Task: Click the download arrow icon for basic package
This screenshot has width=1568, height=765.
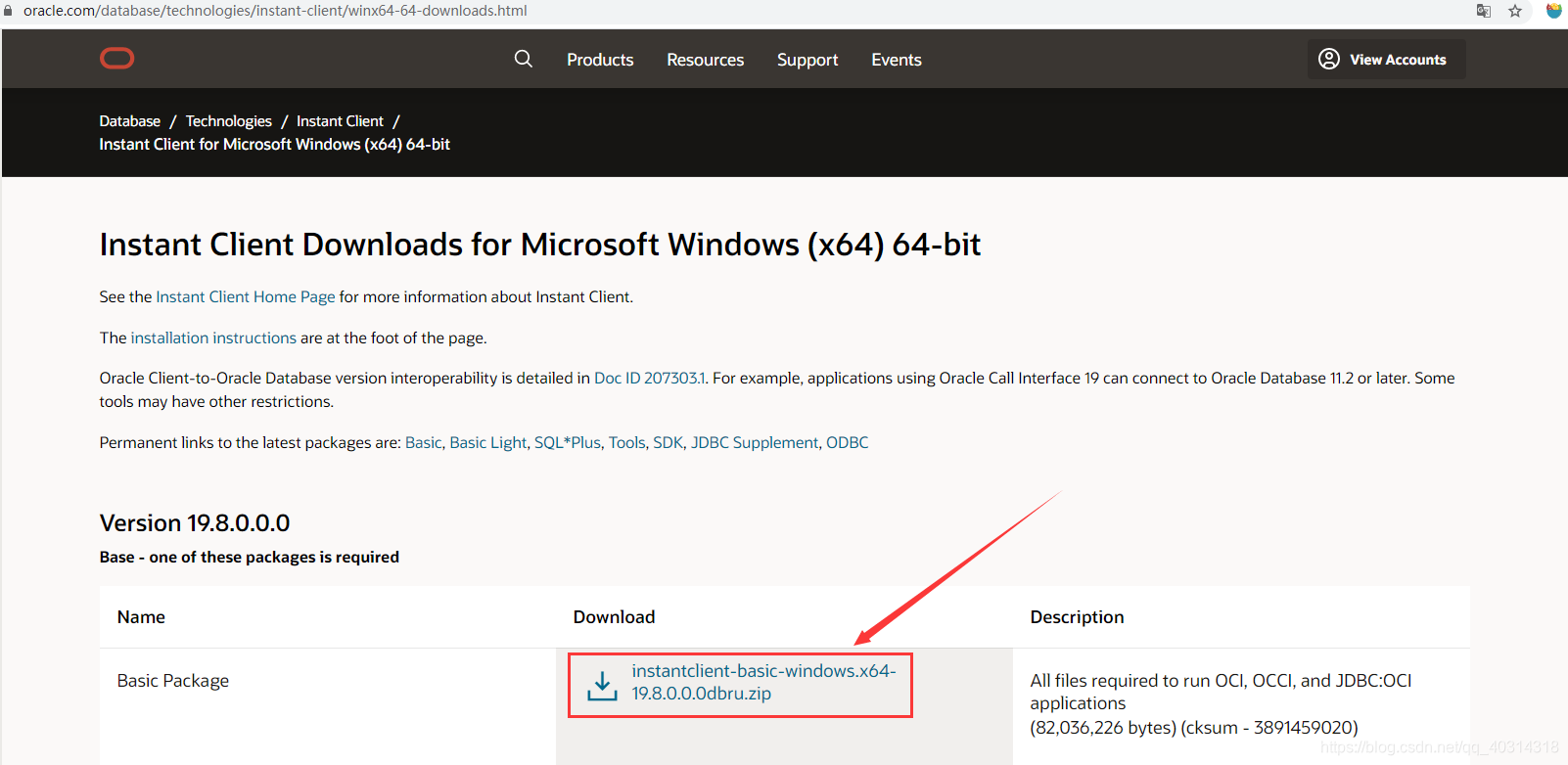Action: 602,685
